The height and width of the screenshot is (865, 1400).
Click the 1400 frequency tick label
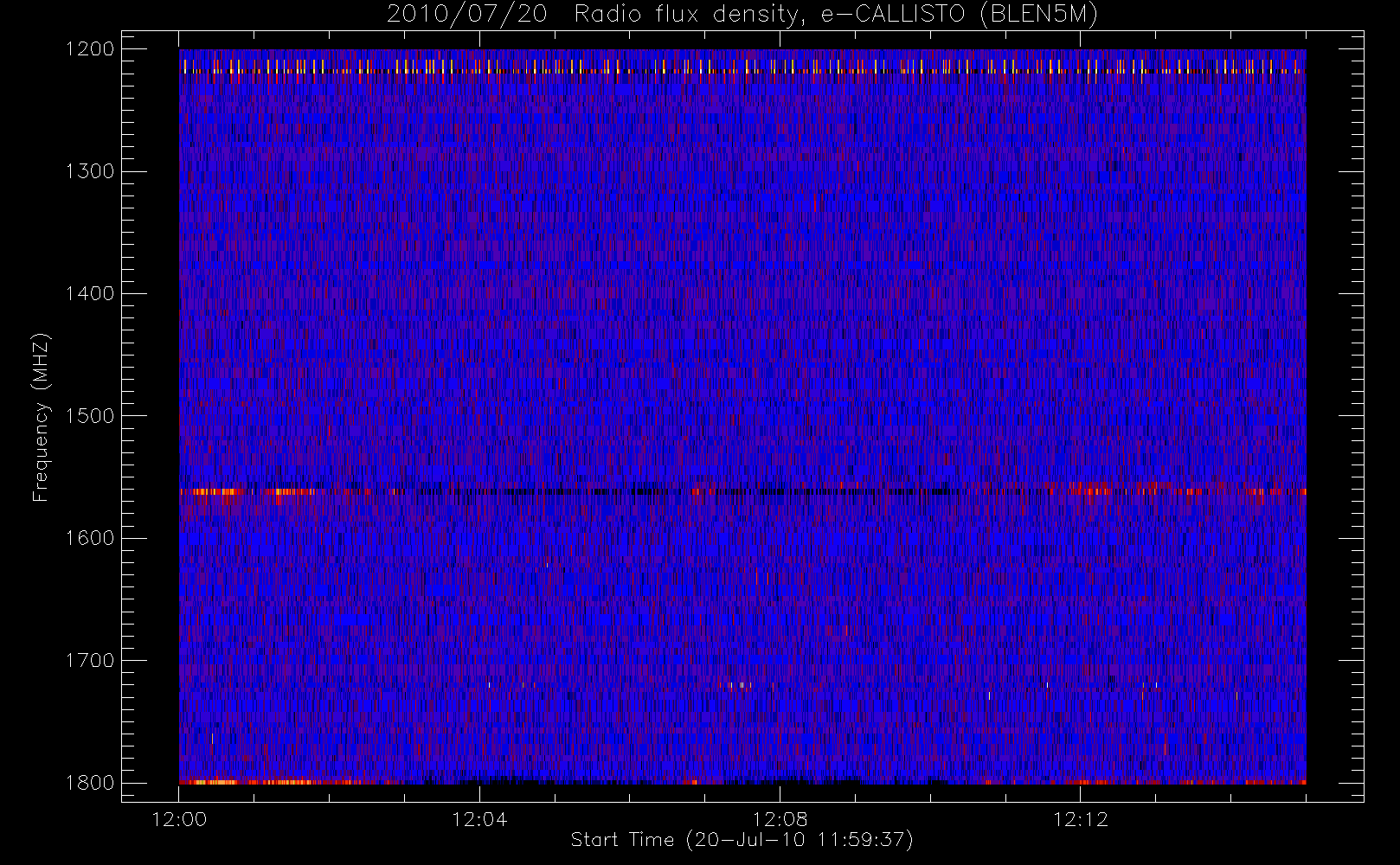[x=91, y=294]
